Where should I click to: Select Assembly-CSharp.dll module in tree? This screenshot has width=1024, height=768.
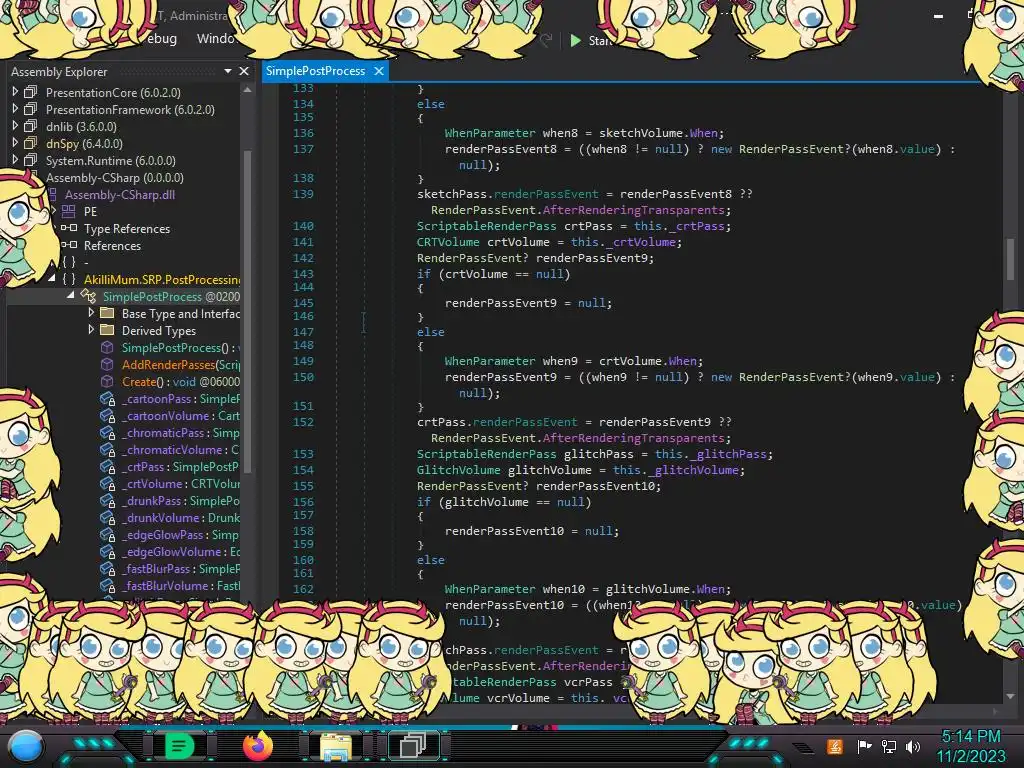point(120,195)
